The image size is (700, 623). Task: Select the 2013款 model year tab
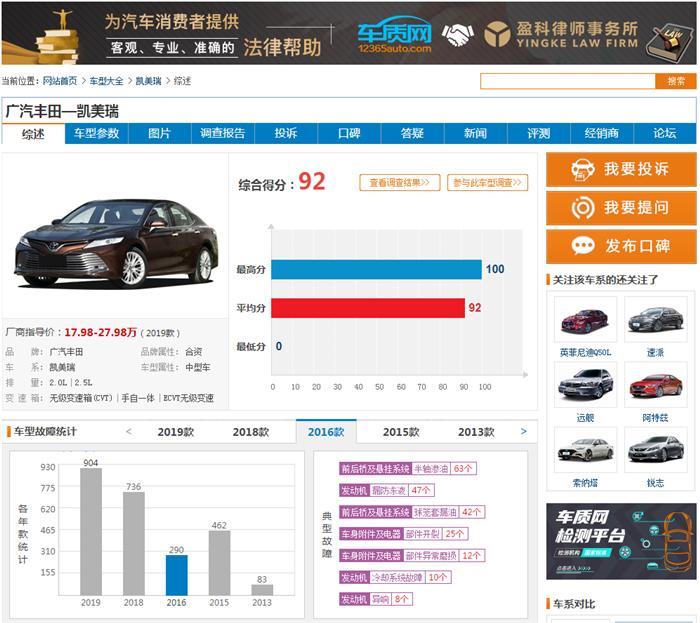pyautogui.click(x=476, y=432)
